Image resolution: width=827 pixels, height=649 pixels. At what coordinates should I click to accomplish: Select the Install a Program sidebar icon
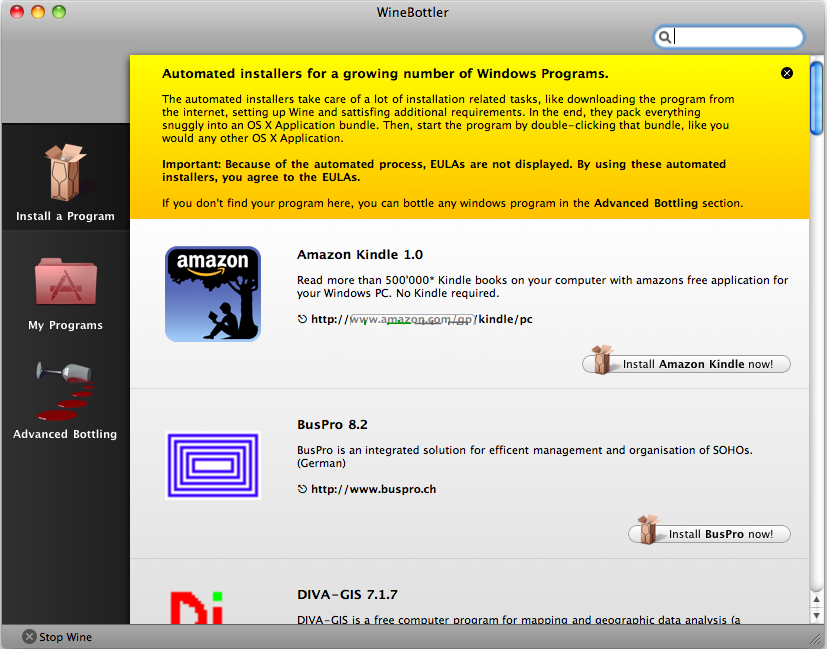tap(65, 173)
